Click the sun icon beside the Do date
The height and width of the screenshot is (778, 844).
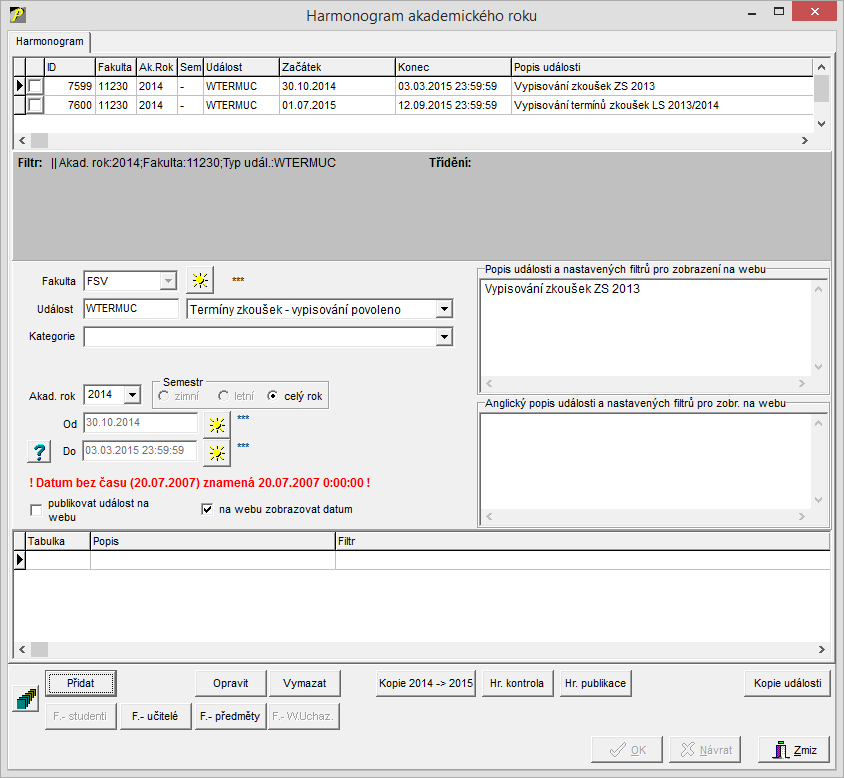coord(215,453)
